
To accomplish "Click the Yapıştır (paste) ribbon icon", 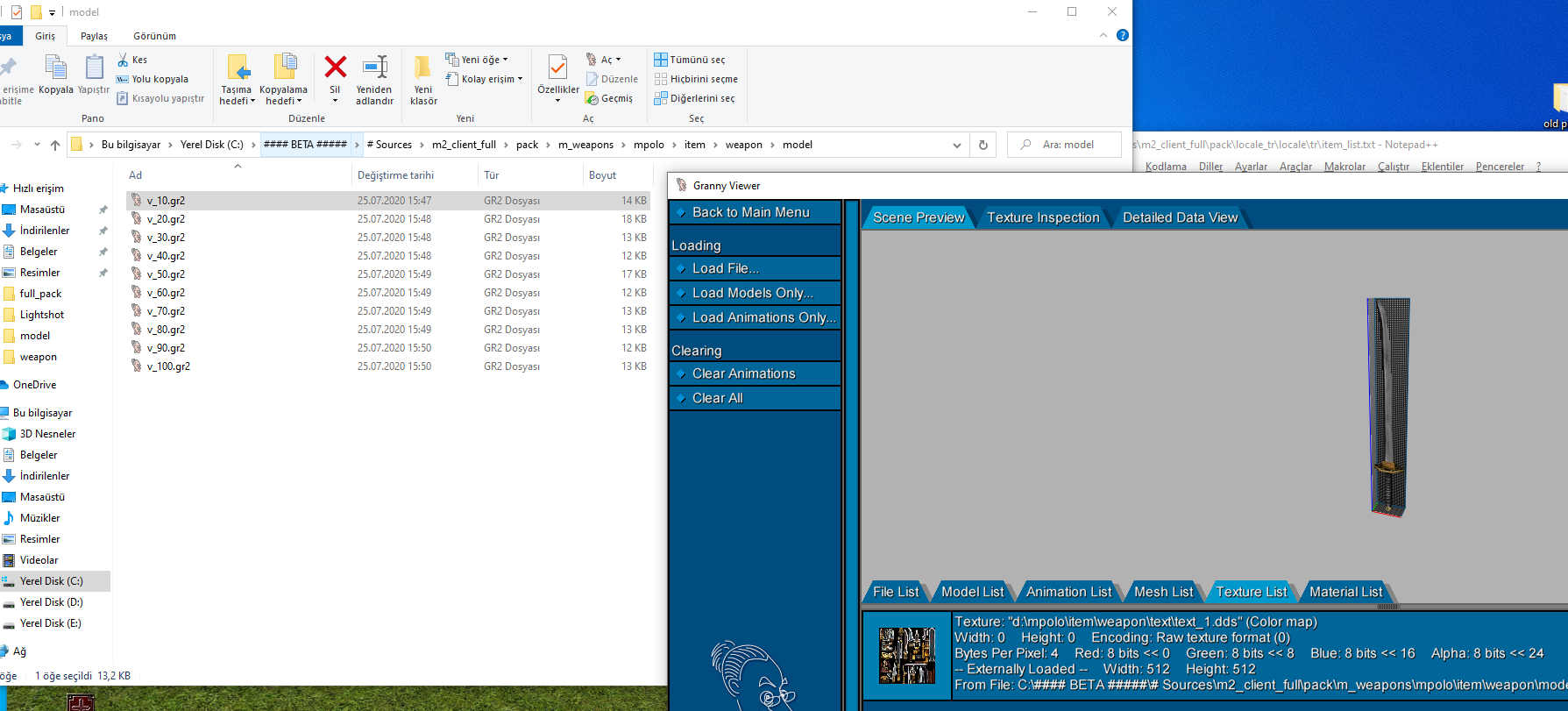I will click(94, 68).
